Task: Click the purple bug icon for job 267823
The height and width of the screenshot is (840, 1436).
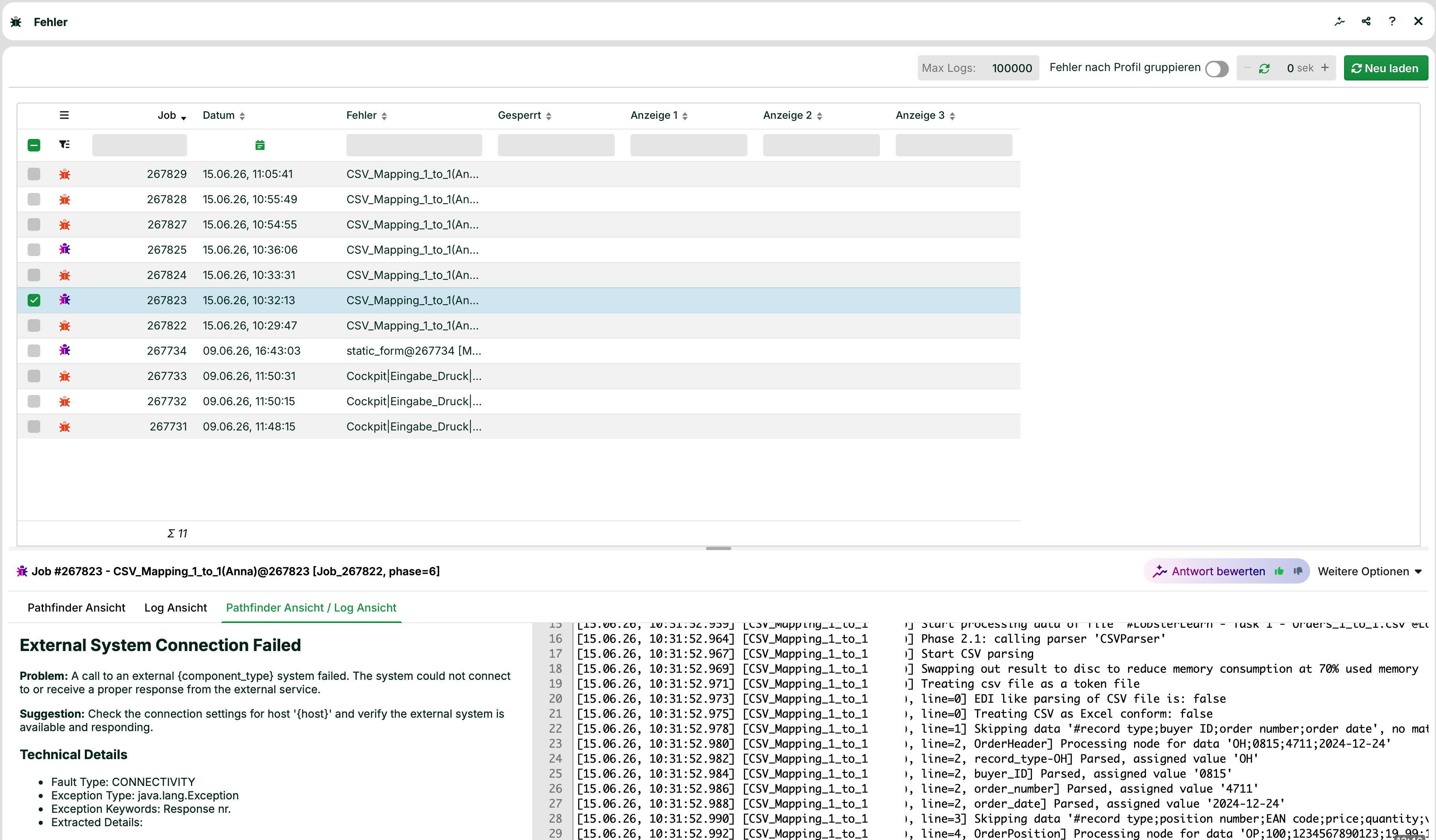Action: 64,300
